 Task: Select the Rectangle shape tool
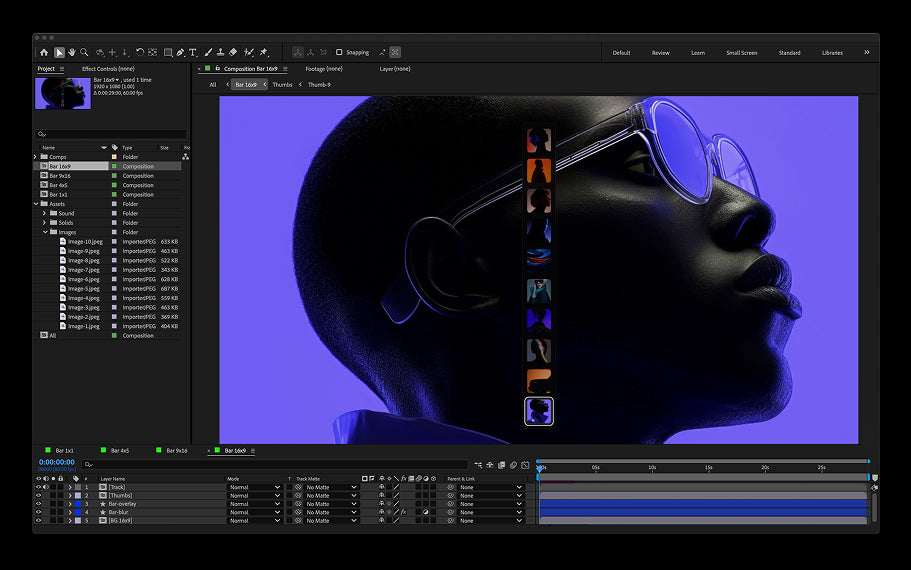[x=168, y=52]
